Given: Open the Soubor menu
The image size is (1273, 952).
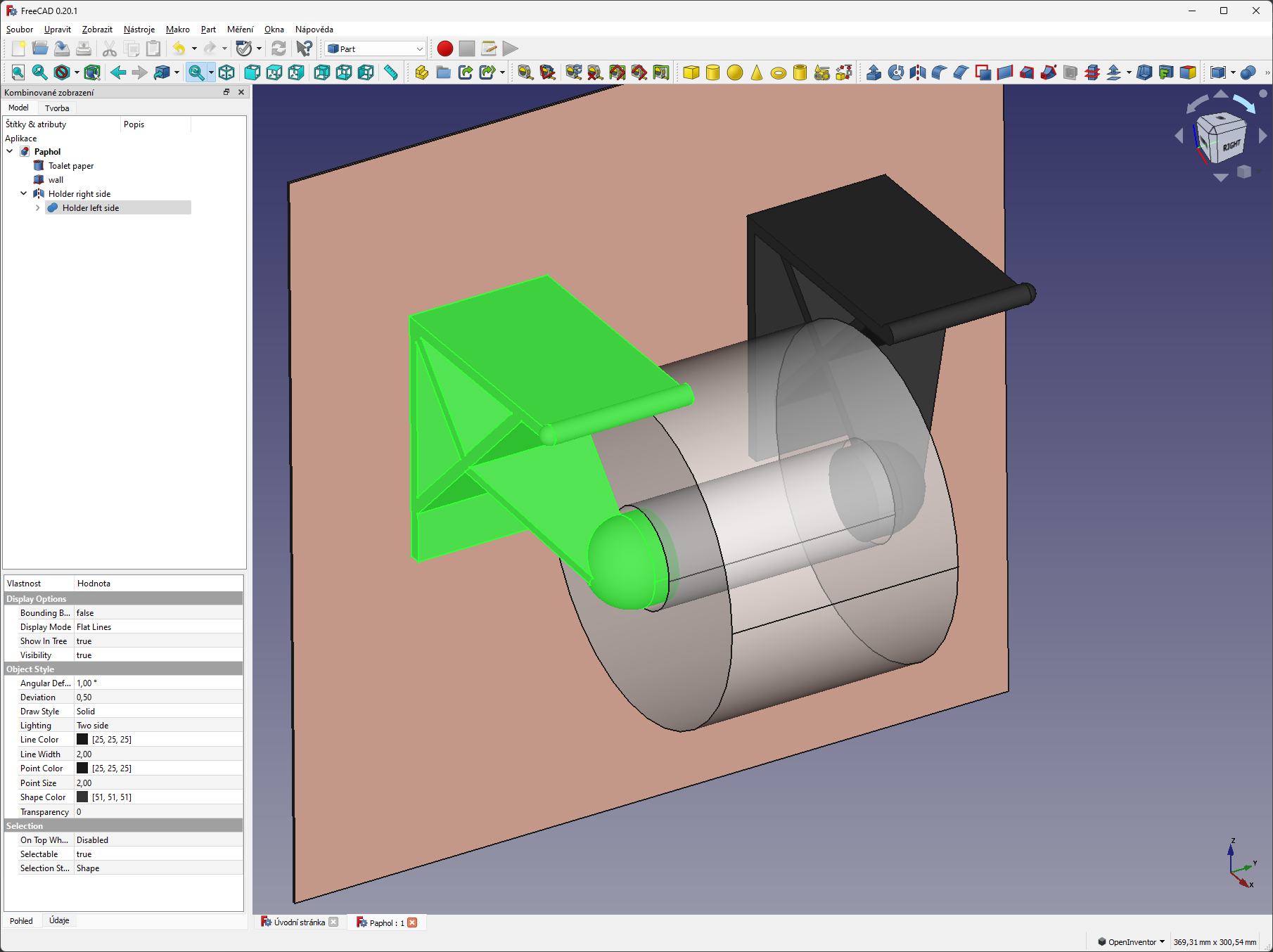Looking at the screenshot, I should click(20, 30).
